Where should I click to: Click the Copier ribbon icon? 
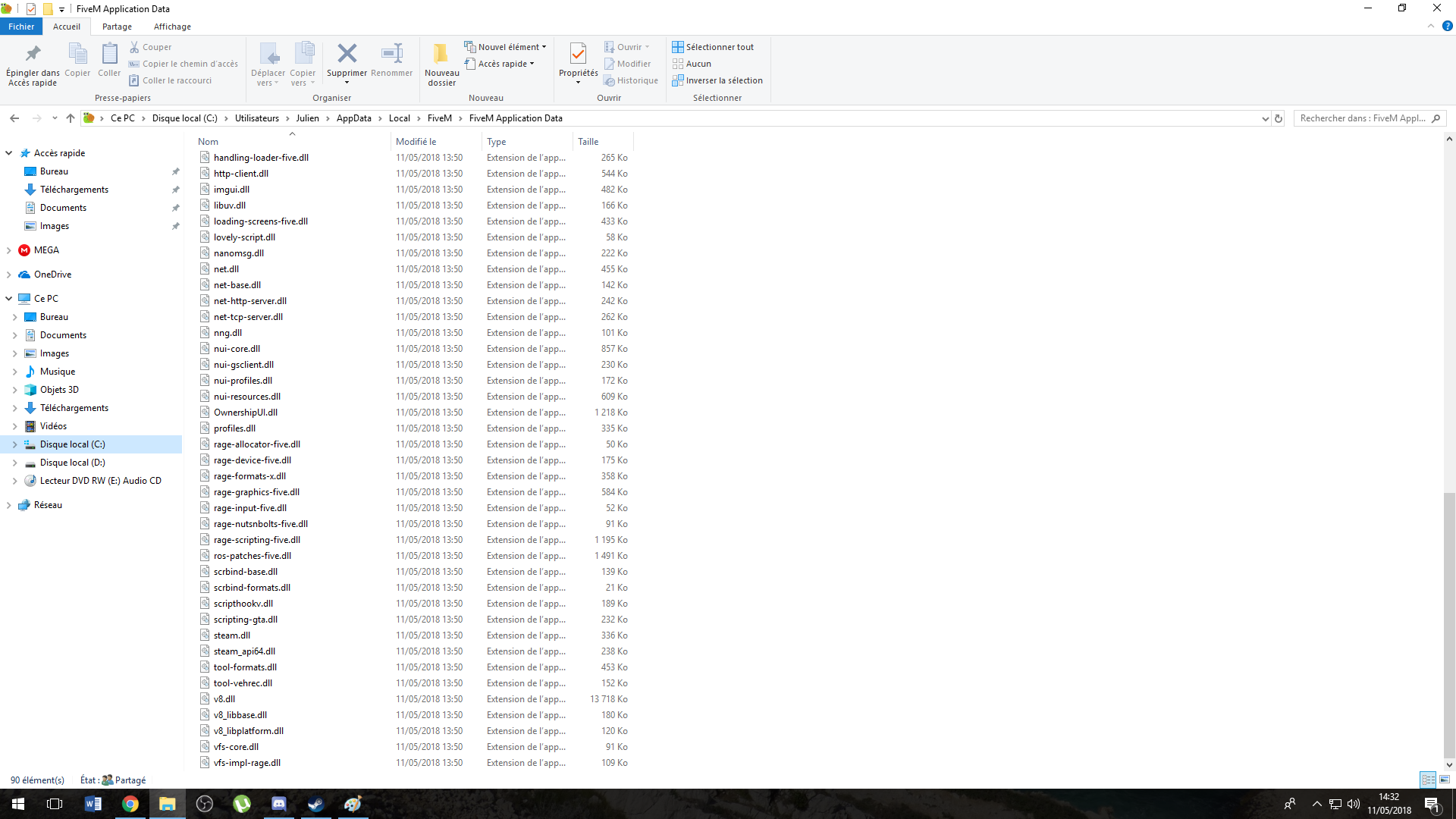coord(77,60)
